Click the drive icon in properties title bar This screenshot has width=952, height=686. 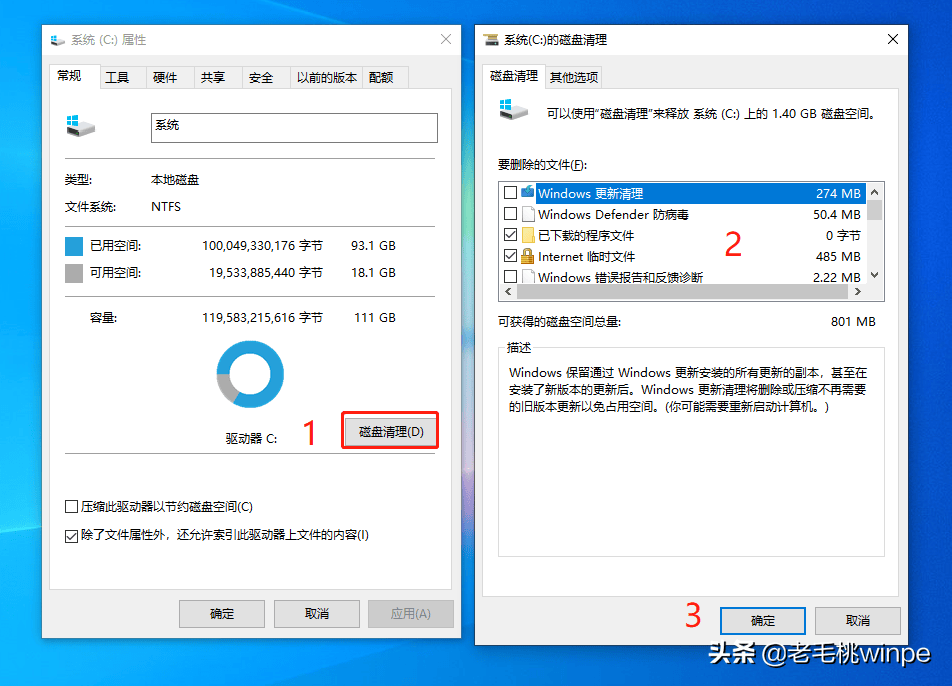[x=58, y=40]
